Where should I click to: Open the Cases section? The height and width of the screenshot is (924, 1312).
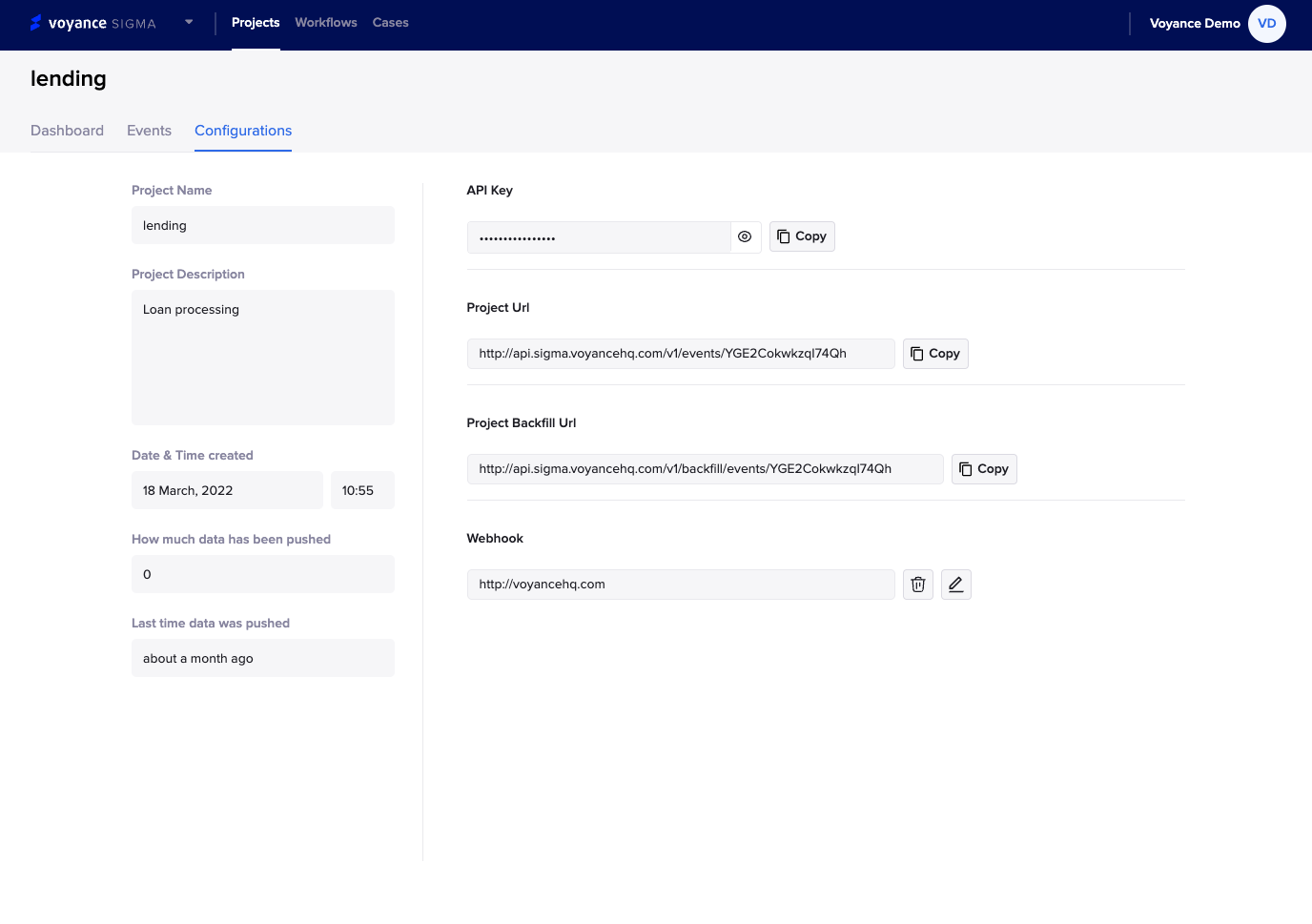[x=390, y=22]
